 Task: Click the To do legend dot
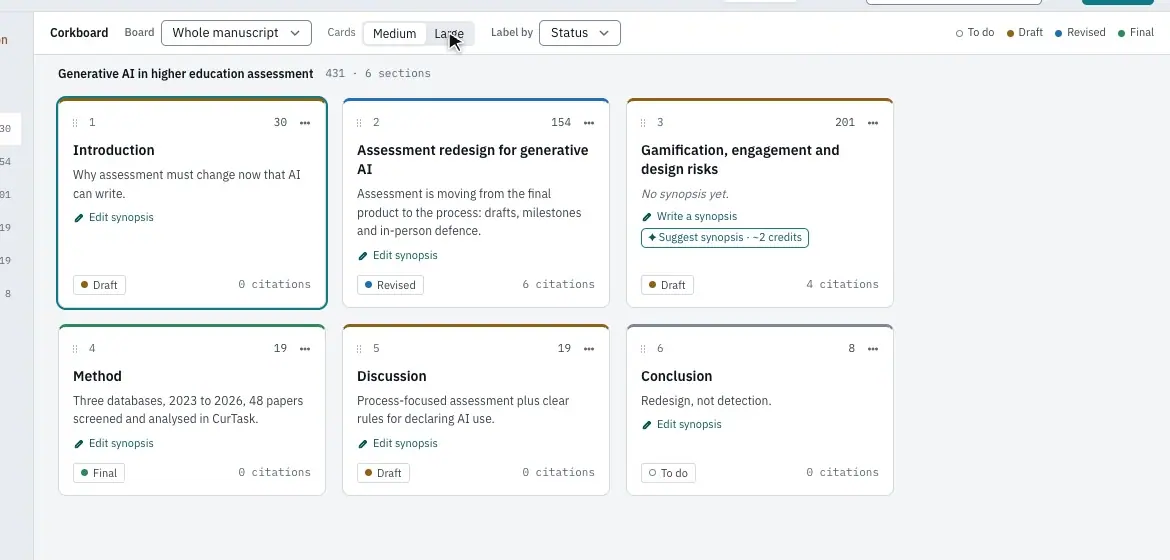pos(960,33)
